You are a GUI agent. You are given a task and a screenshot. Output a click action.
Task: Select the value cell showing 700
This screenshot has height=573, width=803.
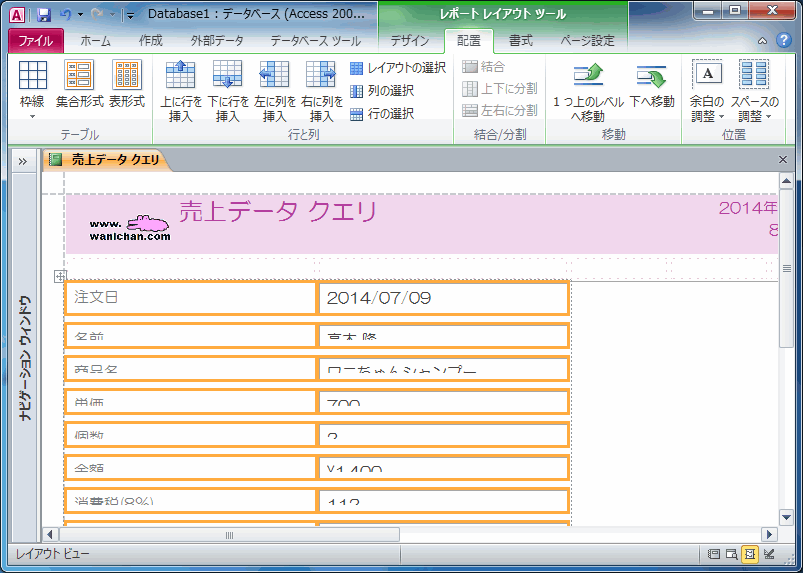click(x=443, y=401)
